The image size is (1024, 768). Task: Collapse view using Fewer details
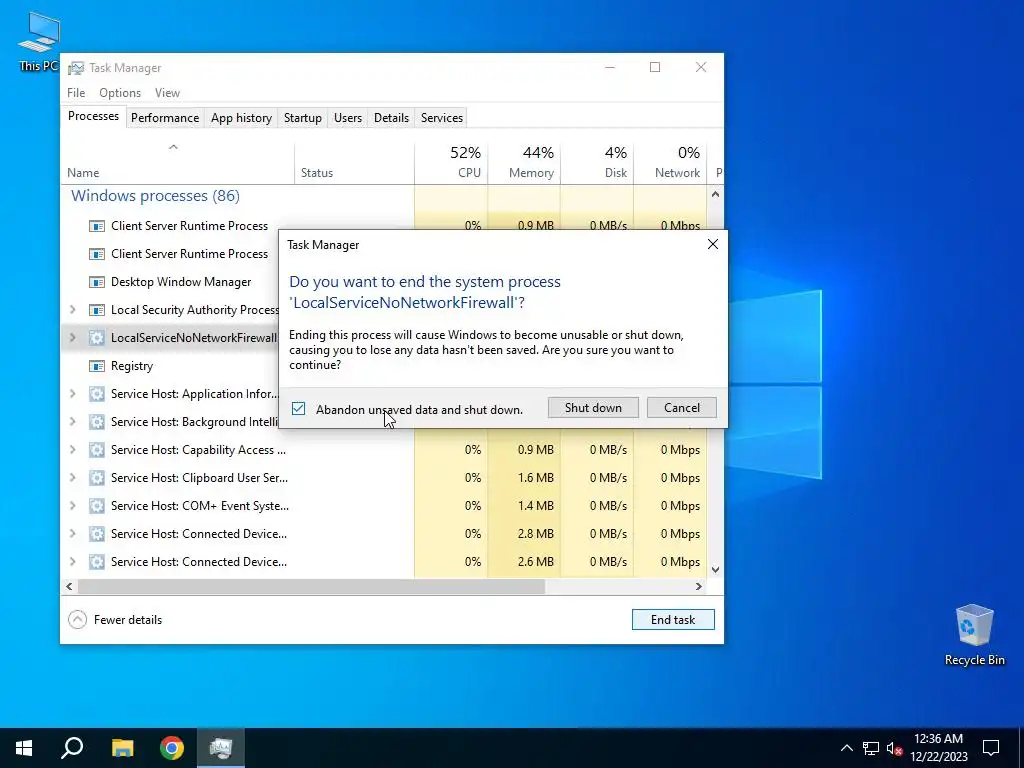pyautogui.click(x=115, y=620)
